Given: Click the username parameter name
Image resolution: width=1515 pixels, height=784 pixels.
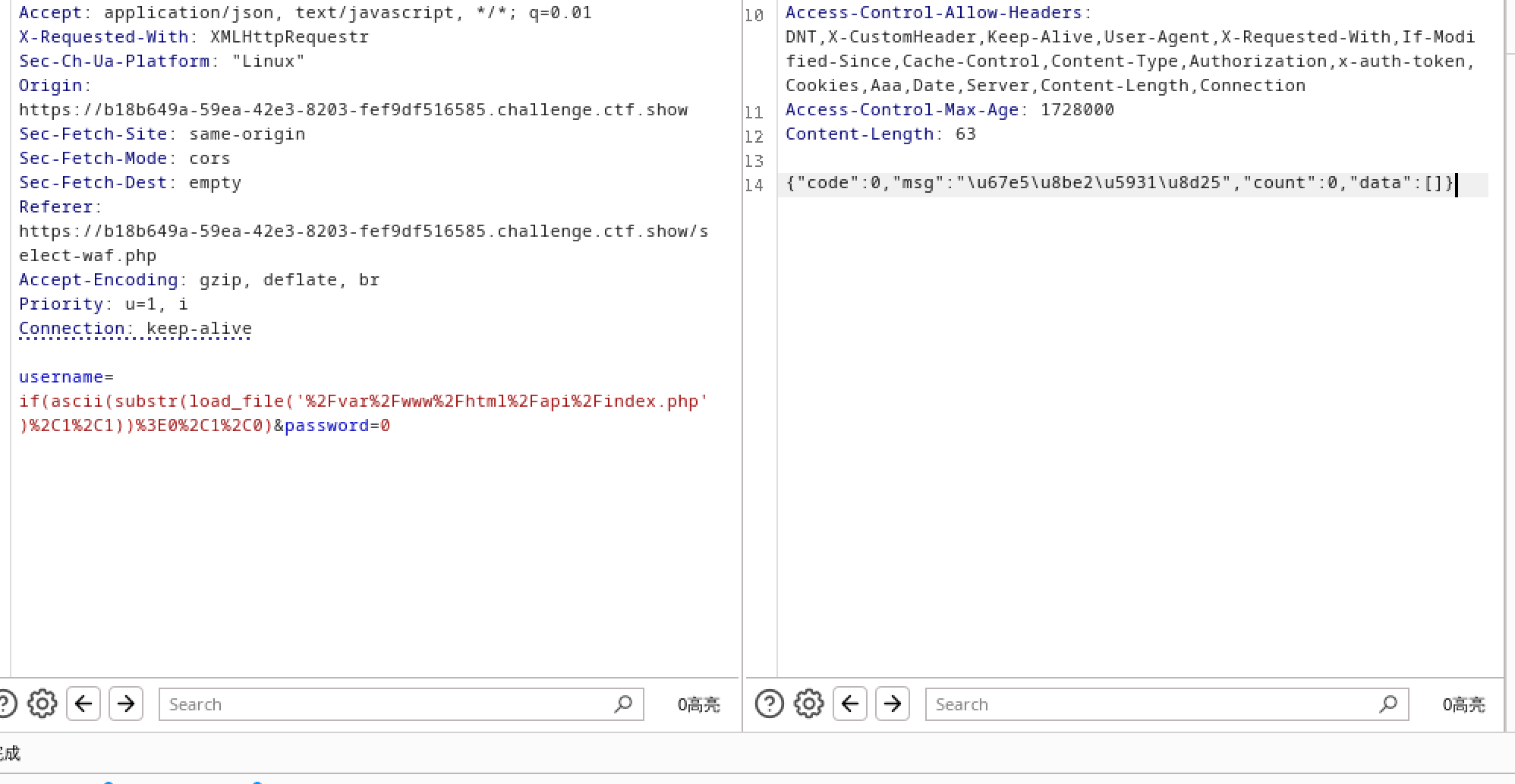Looking at the screenshot, I should [61, 376].
